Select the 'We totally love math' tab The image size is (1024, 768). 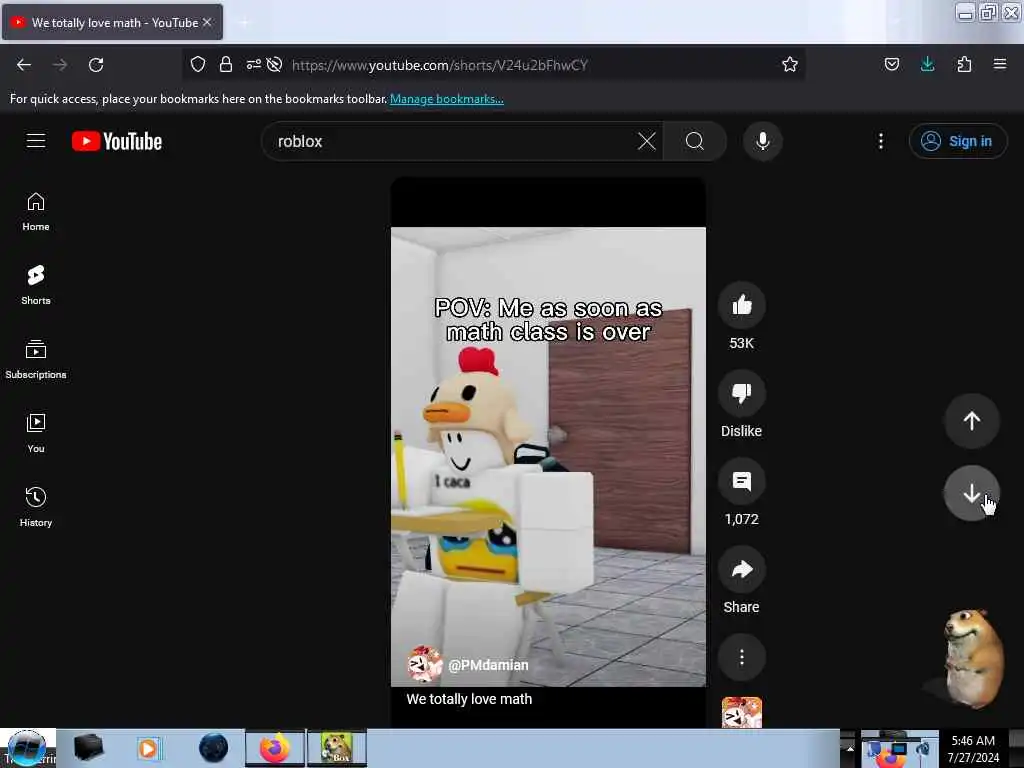tap(112, 22)
